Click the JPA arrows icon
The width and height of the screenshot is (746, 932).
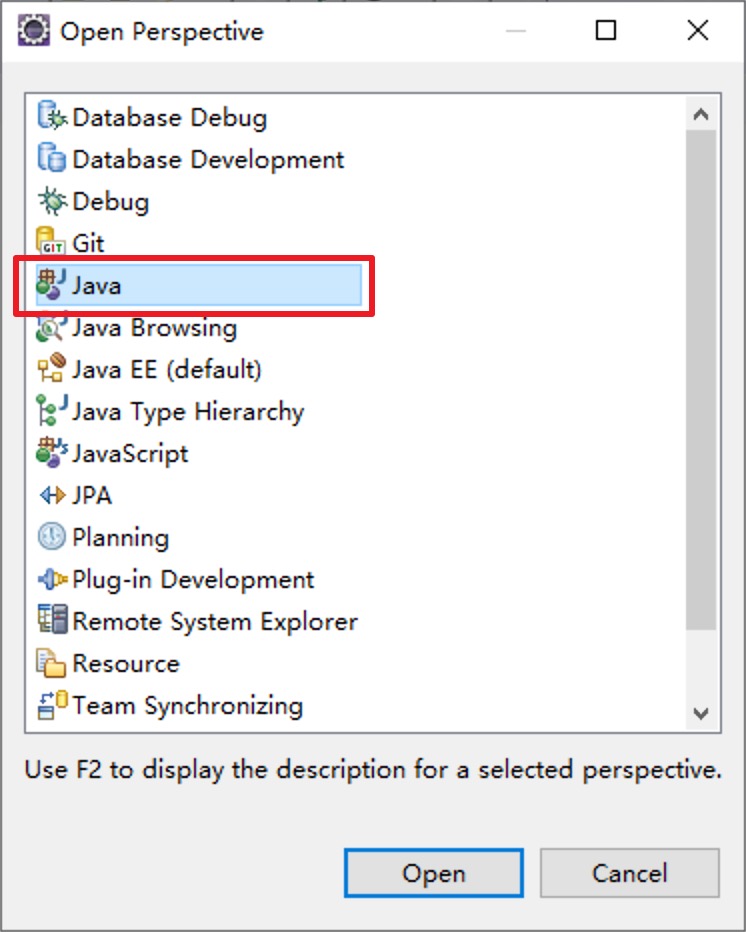(52, 495)
